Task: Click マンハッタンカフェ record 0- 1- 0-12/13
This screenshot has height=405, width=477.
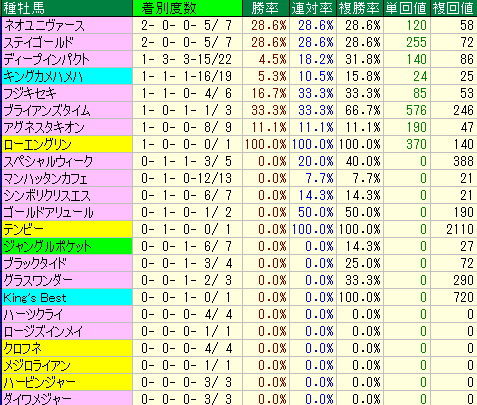Action: (186, 179)
